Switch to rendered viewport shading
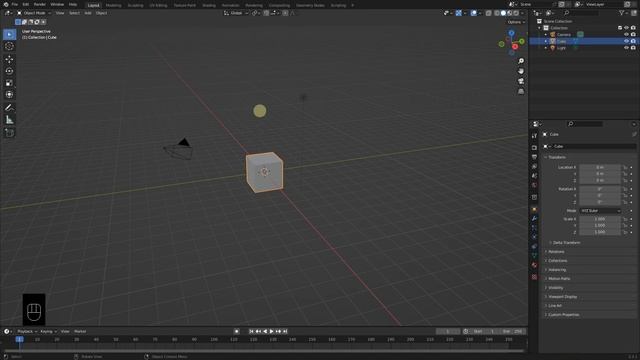Viewport: 640px width, 360px height. click(516, 13)
